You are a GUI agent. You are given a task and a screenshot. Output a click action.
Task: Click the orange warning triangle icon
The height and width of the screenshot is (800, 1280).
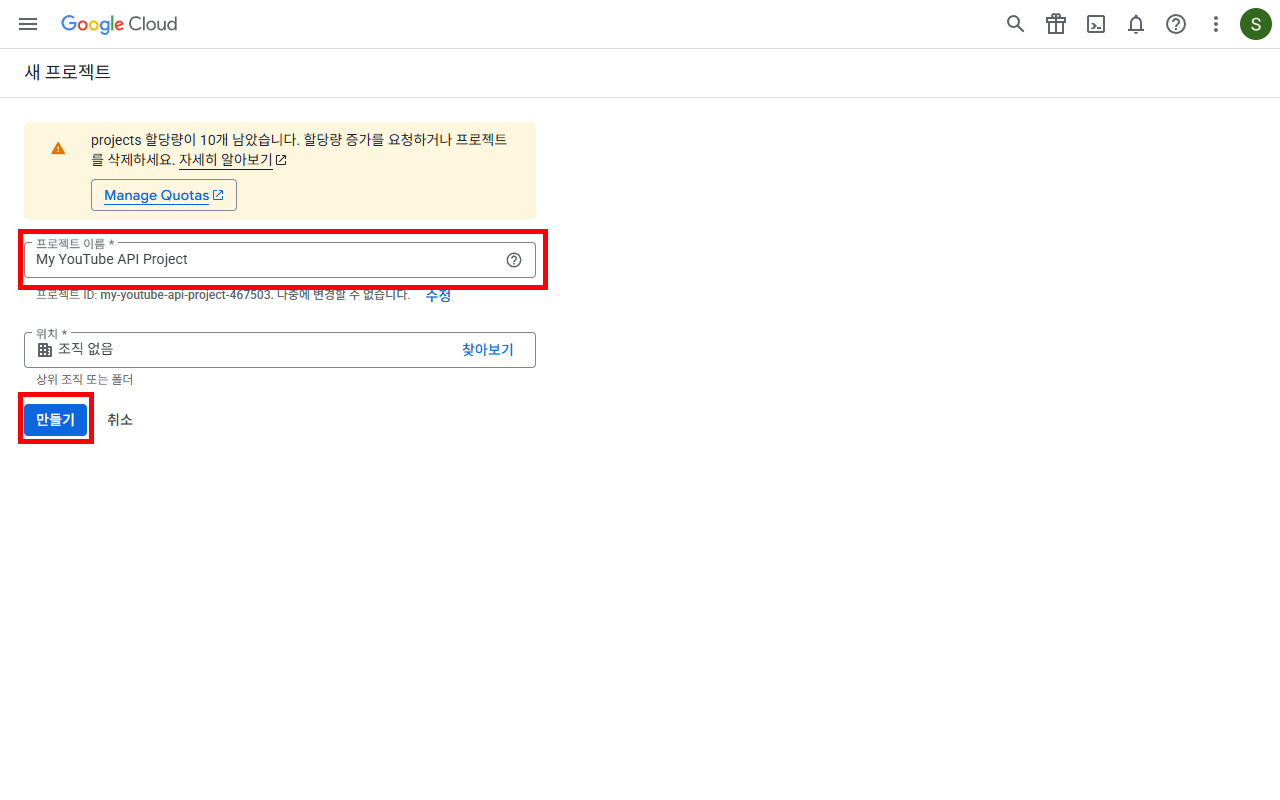[58, 148]
